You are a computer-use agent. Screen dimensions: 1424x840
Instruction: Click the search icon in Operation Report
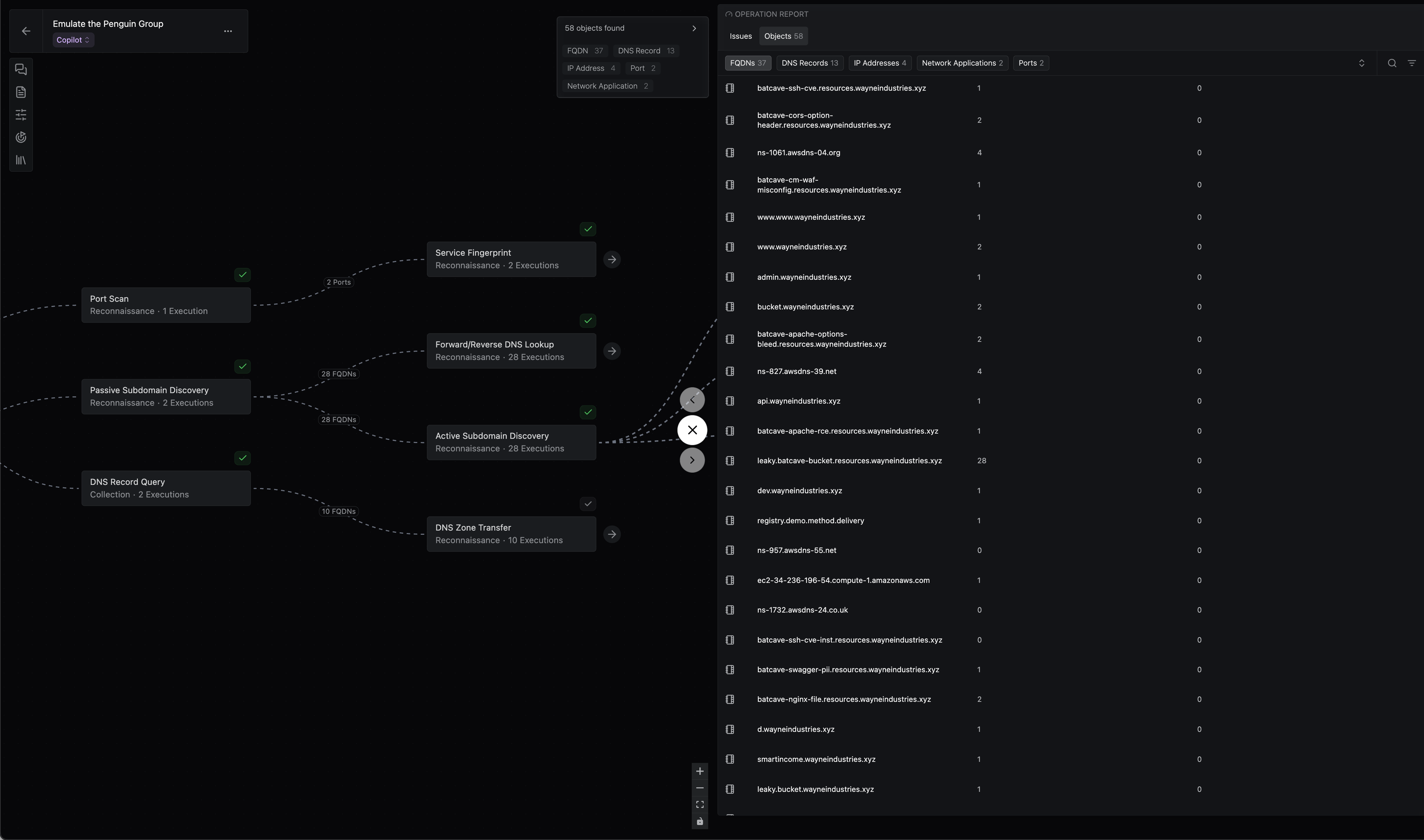pyautogui.click(x=1392, y=63)
